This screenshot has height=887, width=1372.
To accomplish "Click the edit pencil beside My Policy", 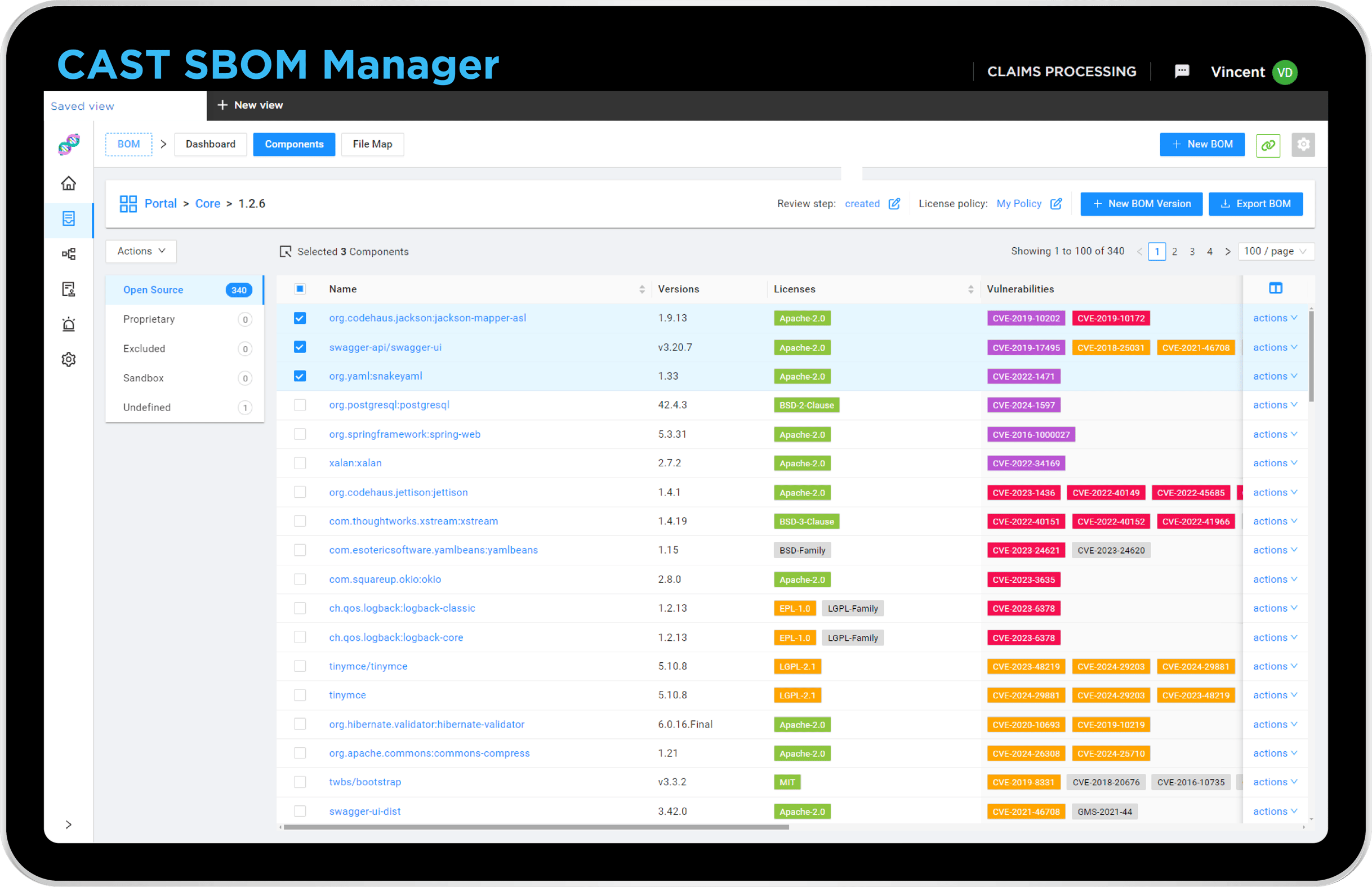I will [1056, 203].
